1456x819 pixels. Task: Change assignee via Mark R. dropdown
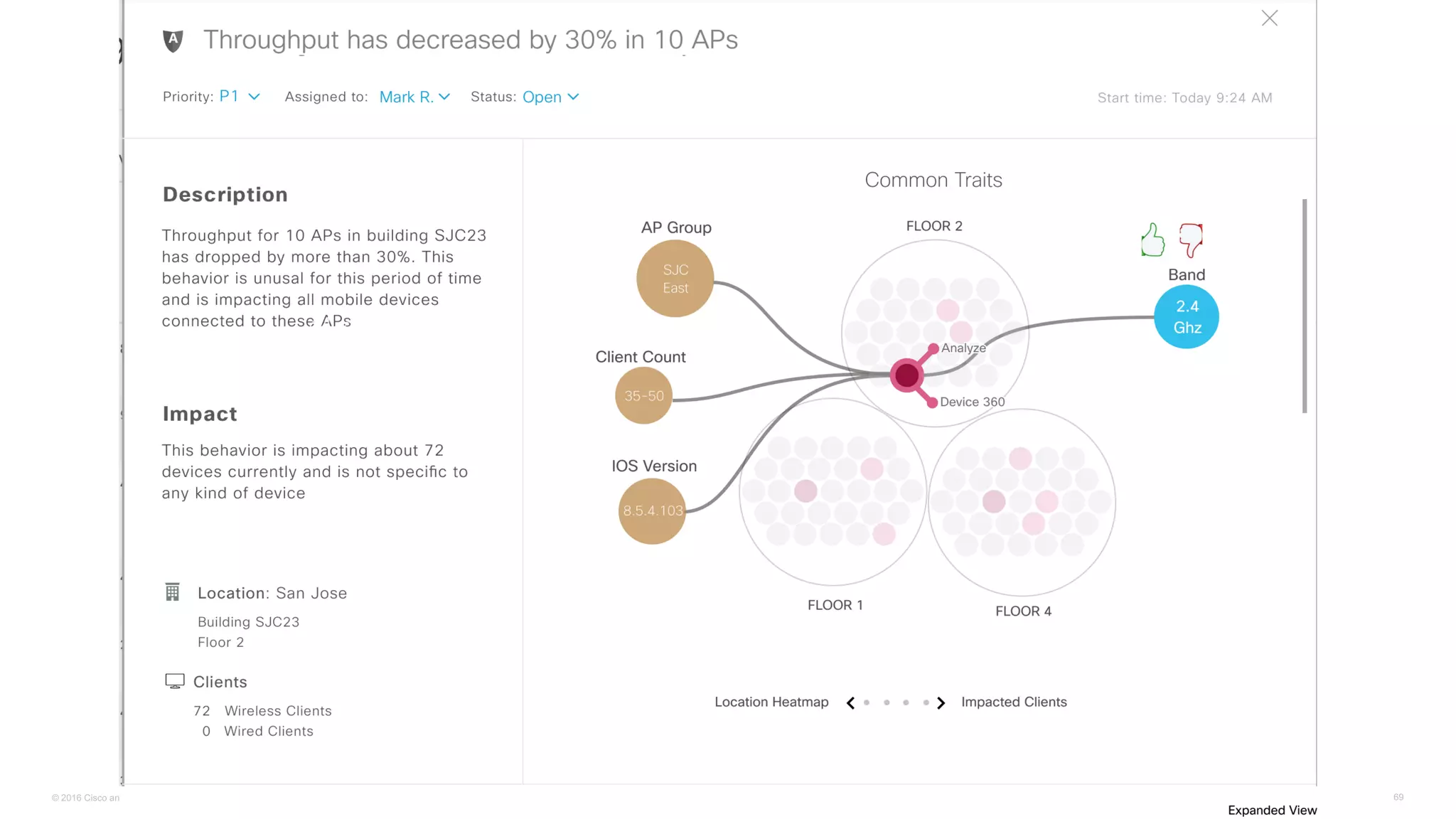tap(414, 97)
